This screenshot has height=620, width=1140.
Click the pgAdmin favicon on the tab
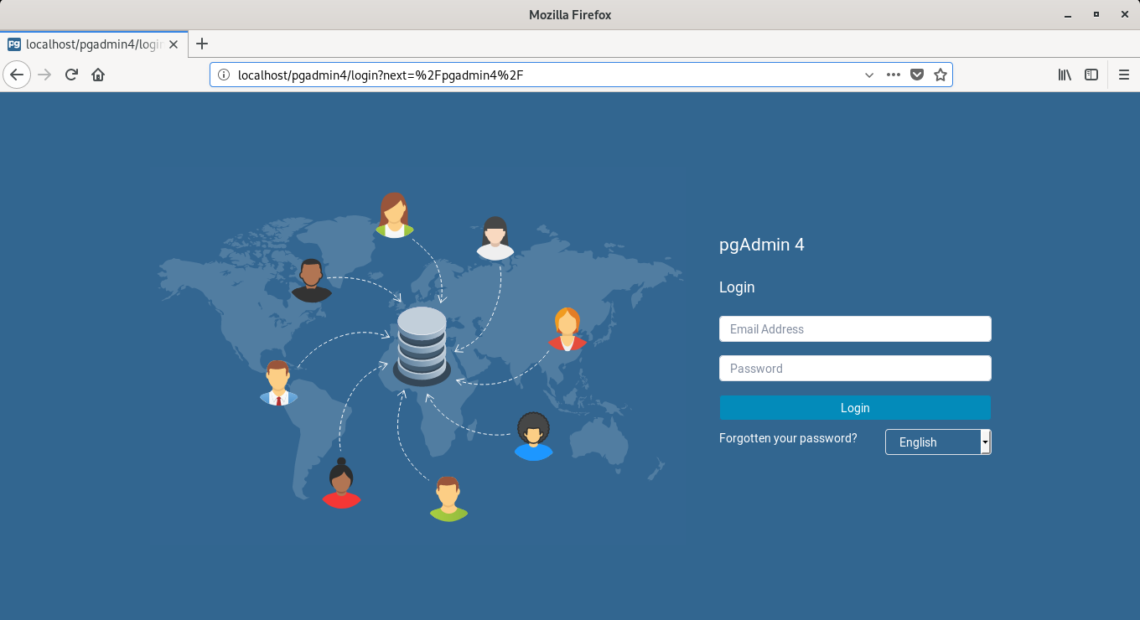pyautogui.click(x=14, y=44)
